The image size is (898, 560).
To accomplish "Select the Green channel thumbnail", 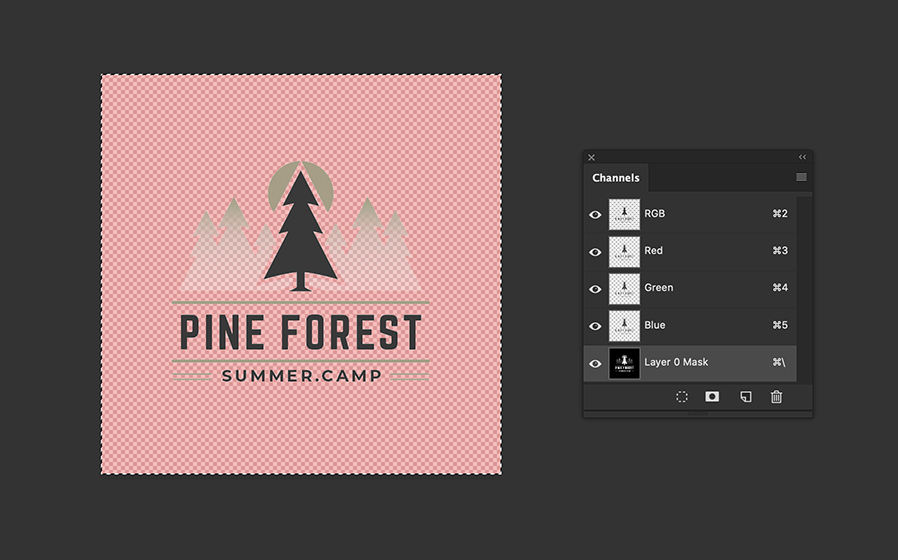I will [624, 289].
